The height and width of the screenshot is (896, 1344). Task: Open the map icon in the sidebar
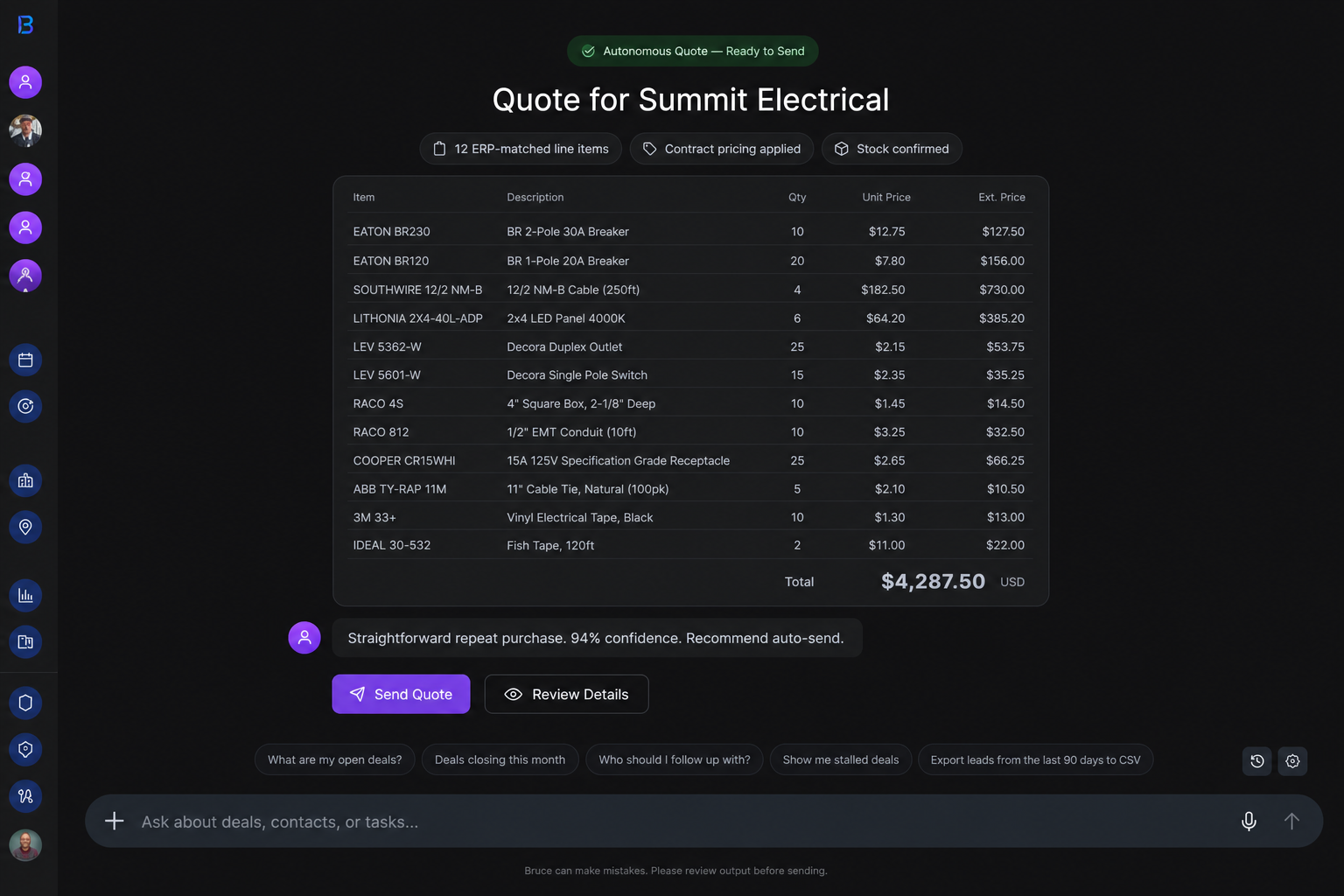point(25,641)
